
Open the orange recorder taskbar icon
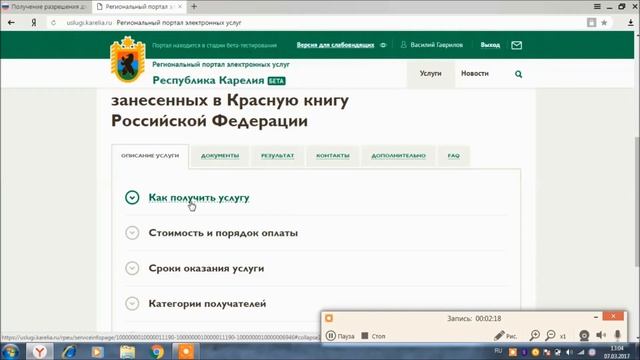[x=186, y=352]
